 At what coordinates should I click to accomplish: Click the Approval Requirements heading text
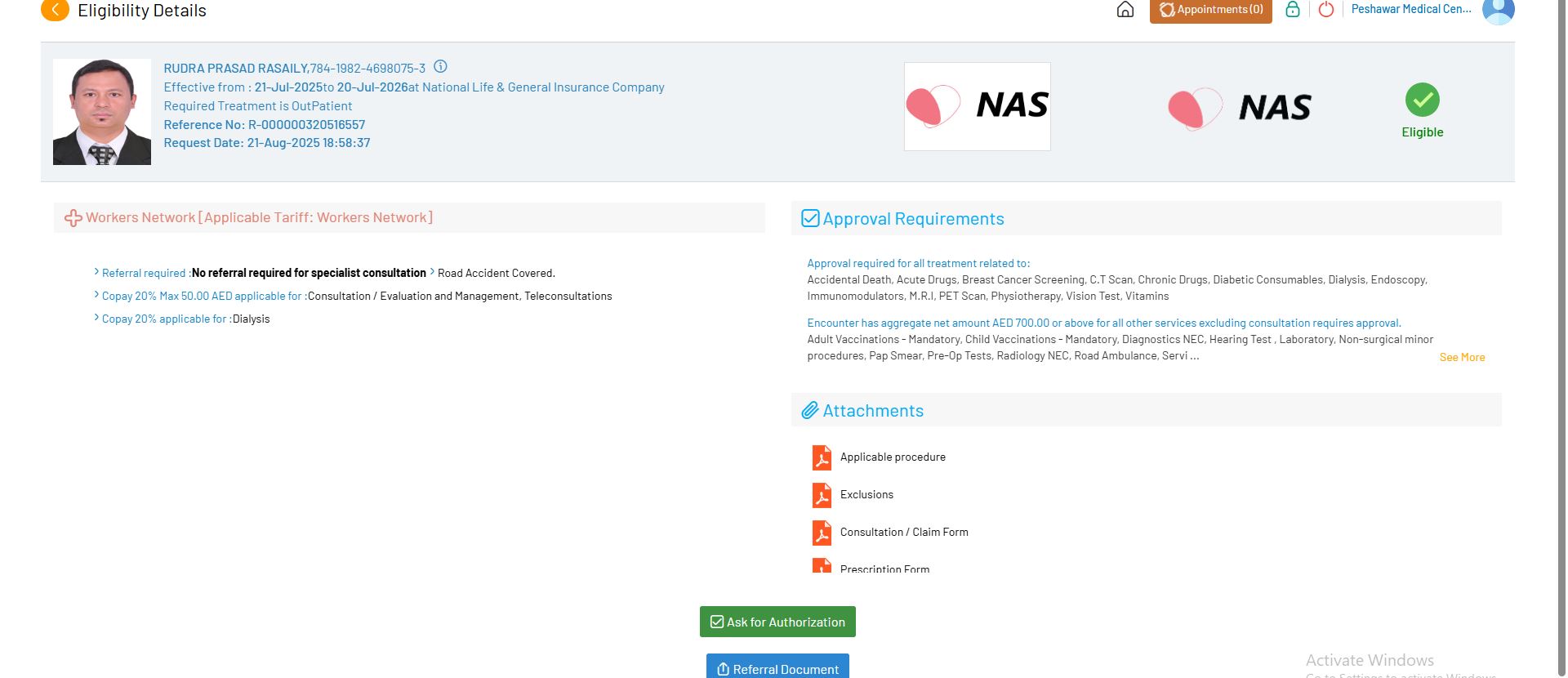(x=913, y=219)
